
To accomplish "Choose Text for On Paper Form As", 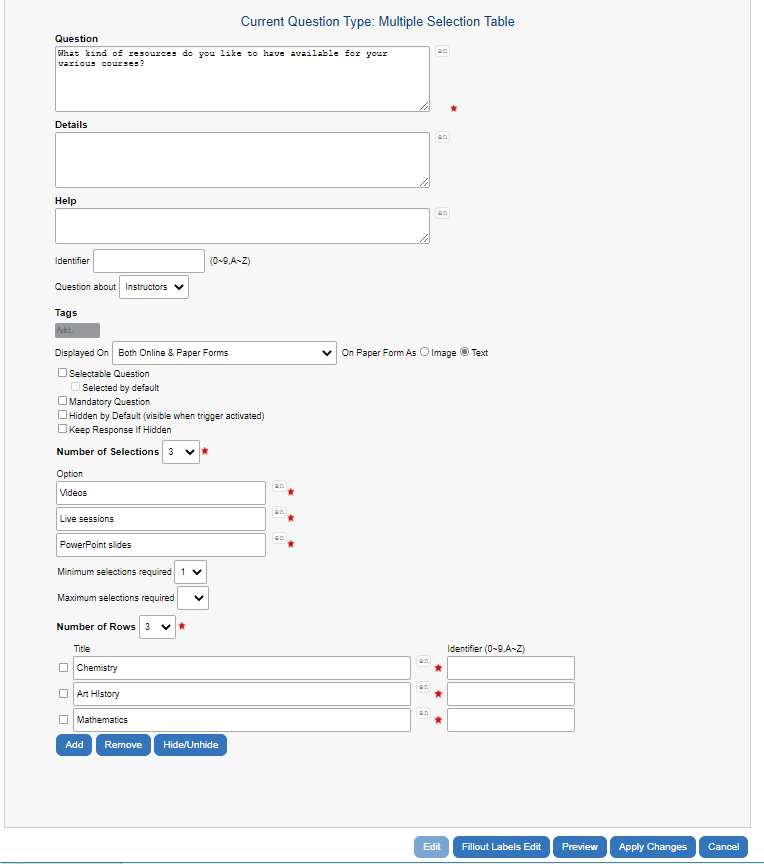I will (x=465, y=352).
